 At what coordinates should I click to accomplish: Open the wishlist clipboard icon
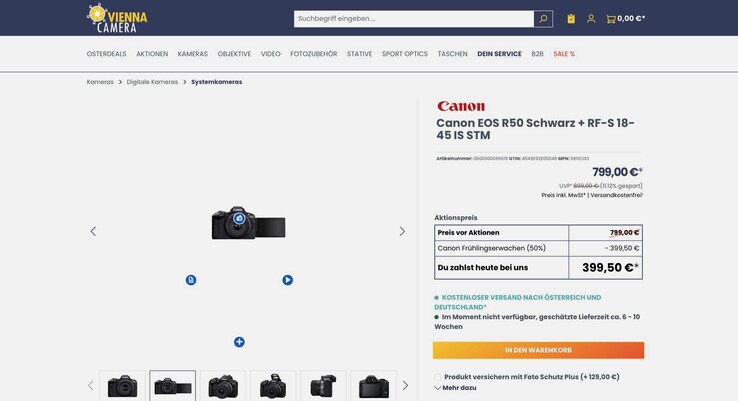point(571,19)
